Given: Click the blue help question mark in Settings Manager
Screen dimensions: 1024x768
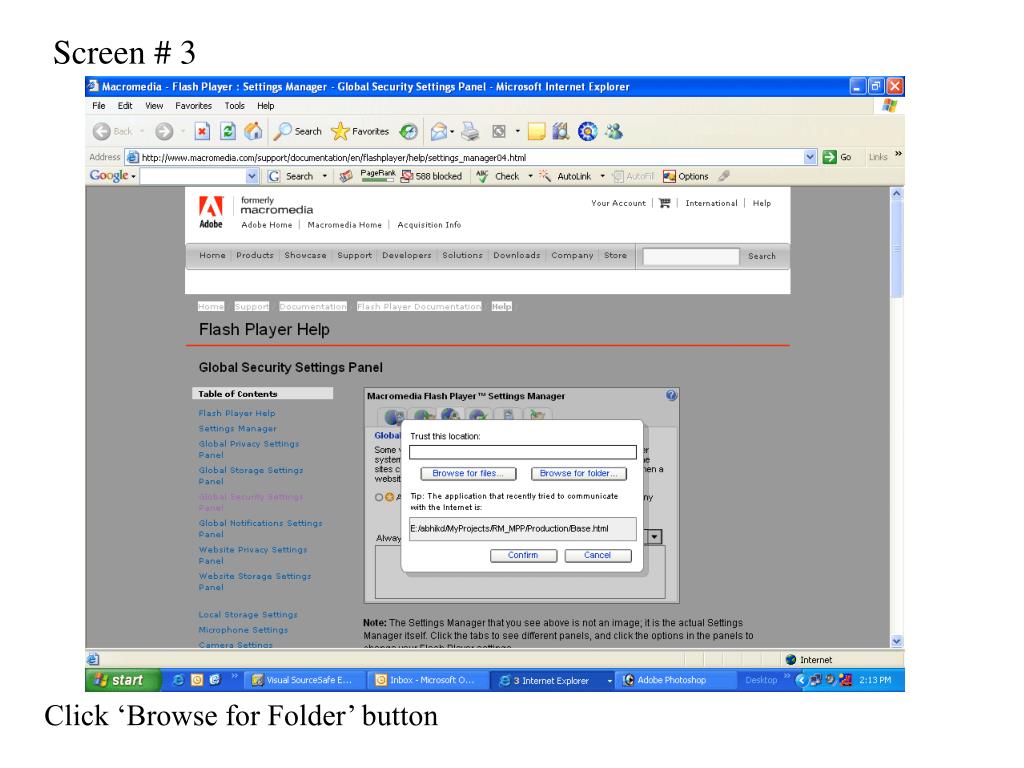Looking at the screenshot, I should (x=671, y=395).
